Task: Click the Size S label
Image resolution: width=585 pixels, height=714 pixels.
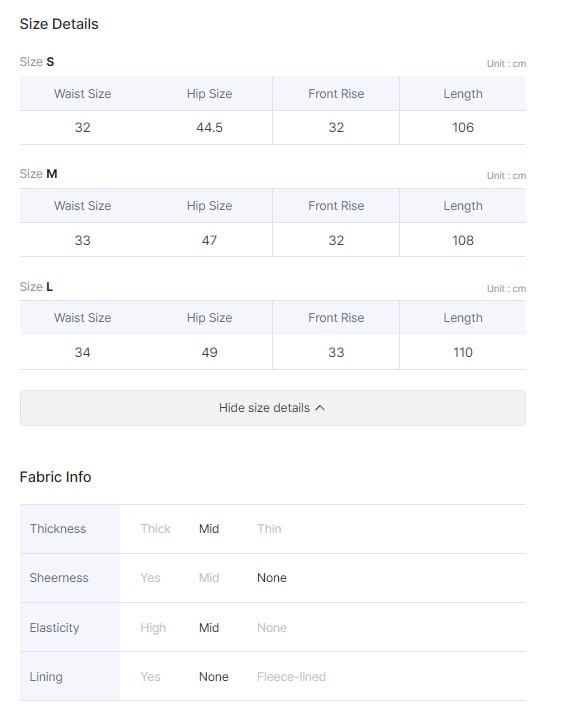Action: [37, 61]
